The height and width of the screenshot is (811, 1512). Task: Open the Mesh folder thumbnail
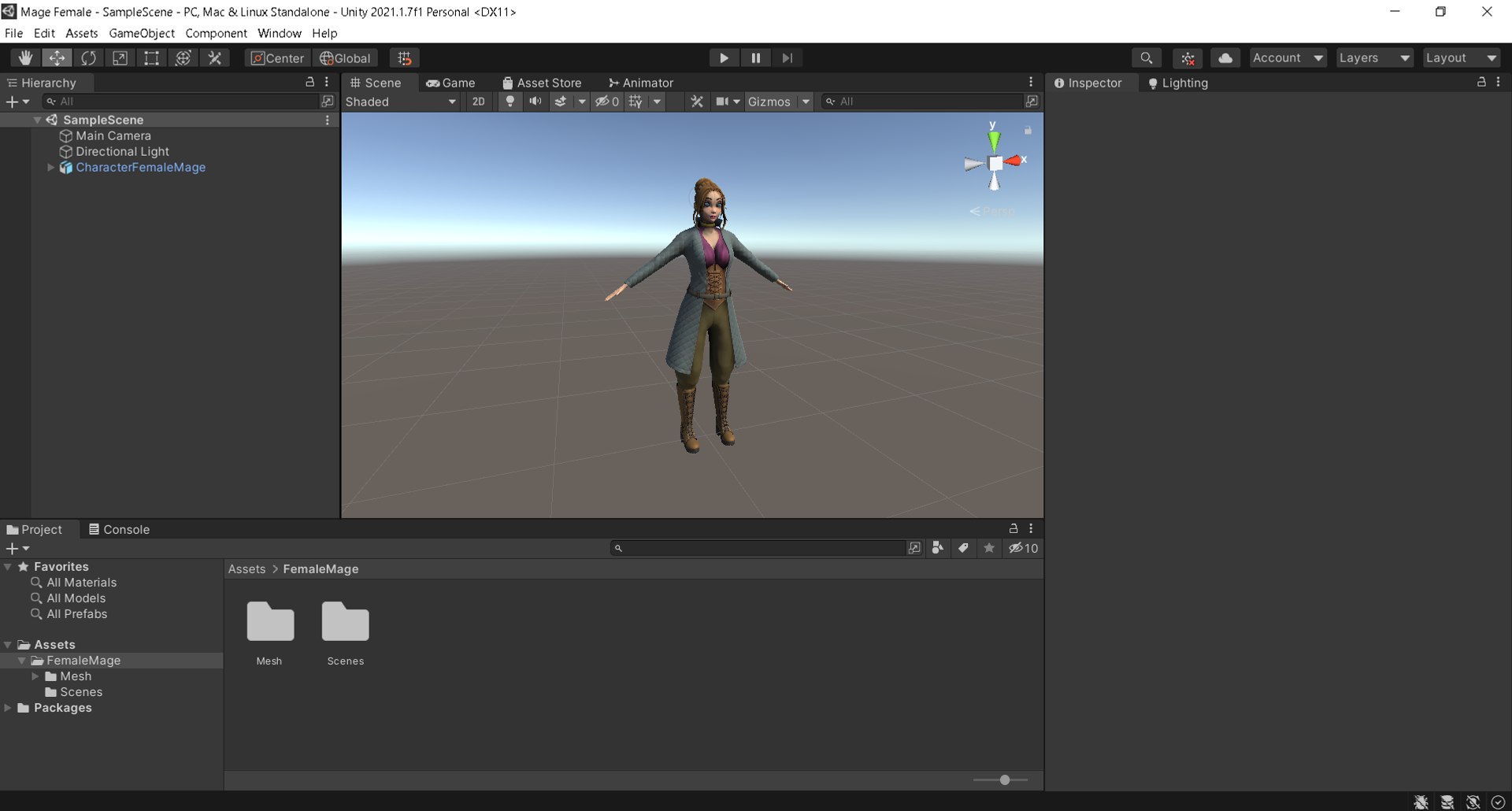click(x=270, y=621)
